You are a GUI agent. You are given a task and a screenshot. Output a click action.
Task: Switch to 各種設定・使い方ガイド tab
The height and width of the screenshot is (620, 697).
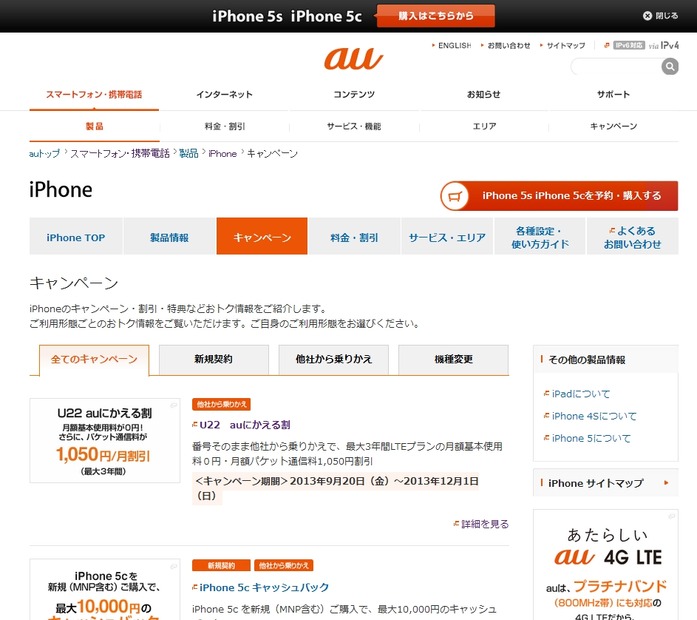540,237
